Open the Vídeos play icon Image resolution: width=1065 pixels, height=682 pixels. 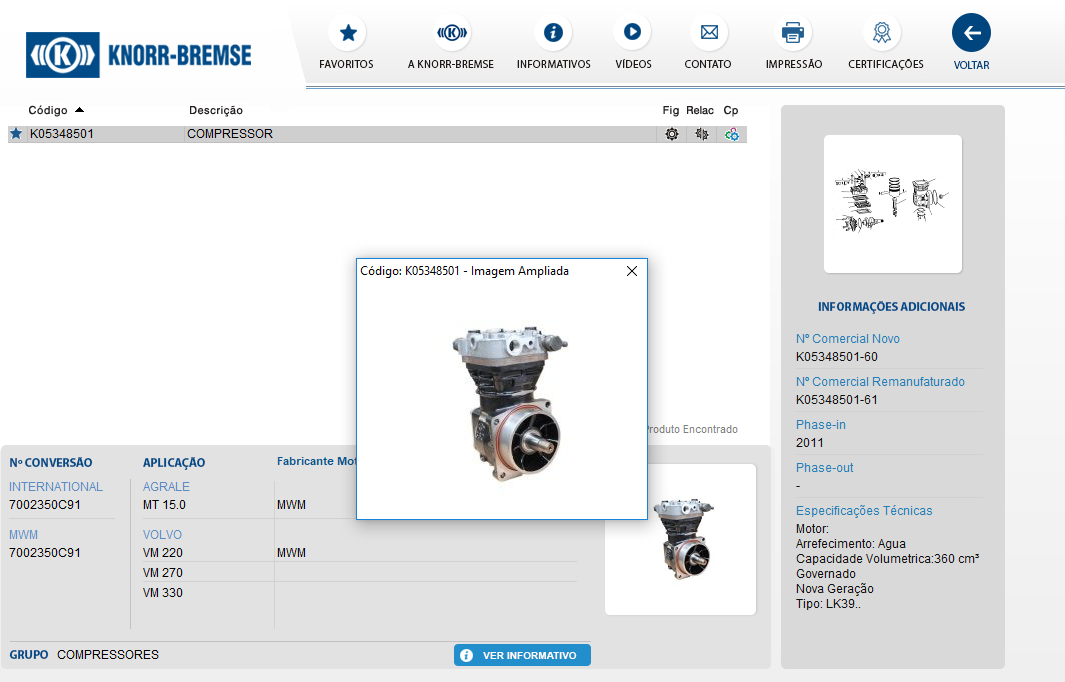pyautogui.click(x=632, y=33)
